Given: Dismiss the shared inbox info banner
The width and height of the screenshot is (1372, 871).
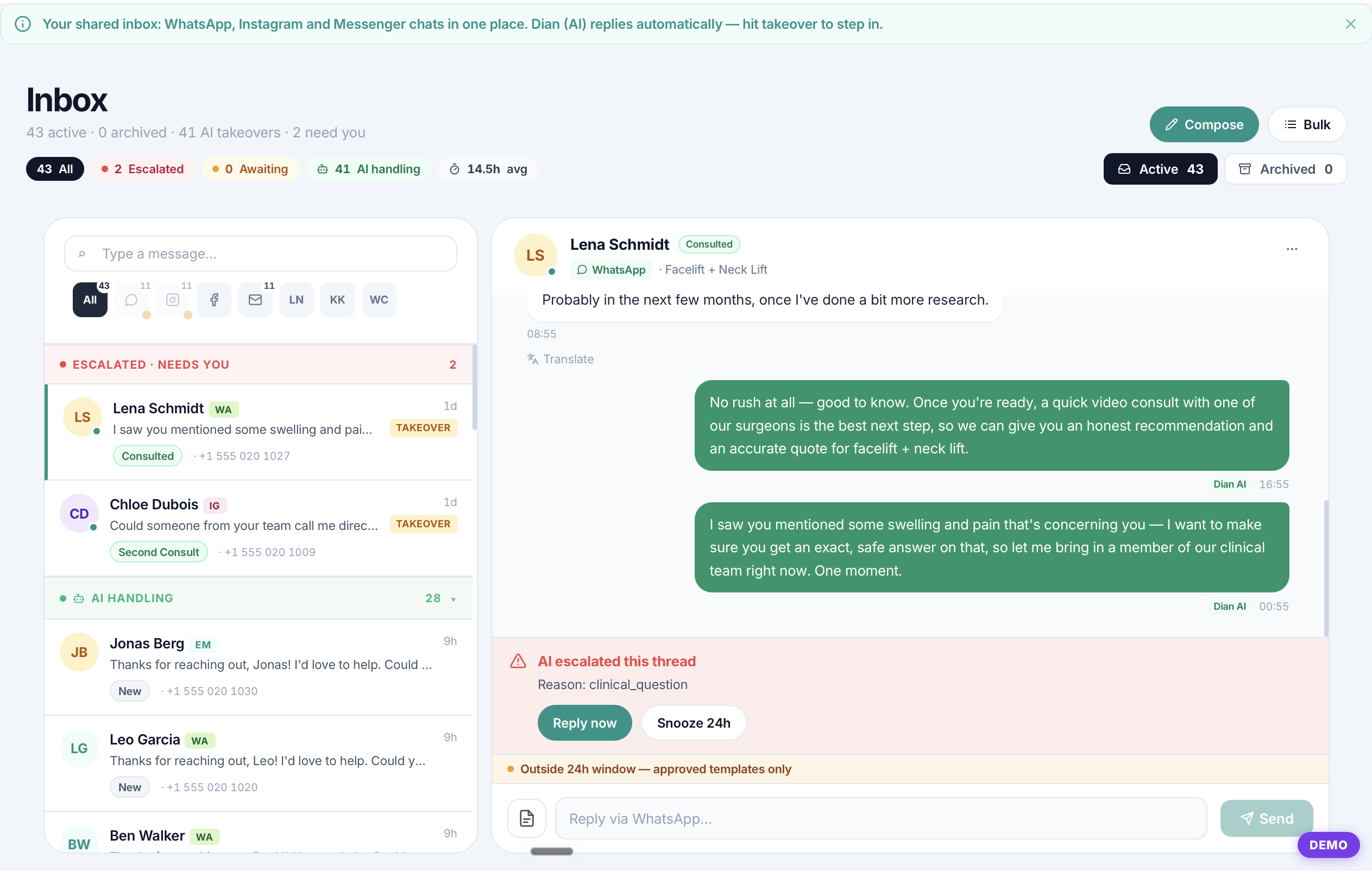Looking at the screenshot, I should pos(1350,24).
